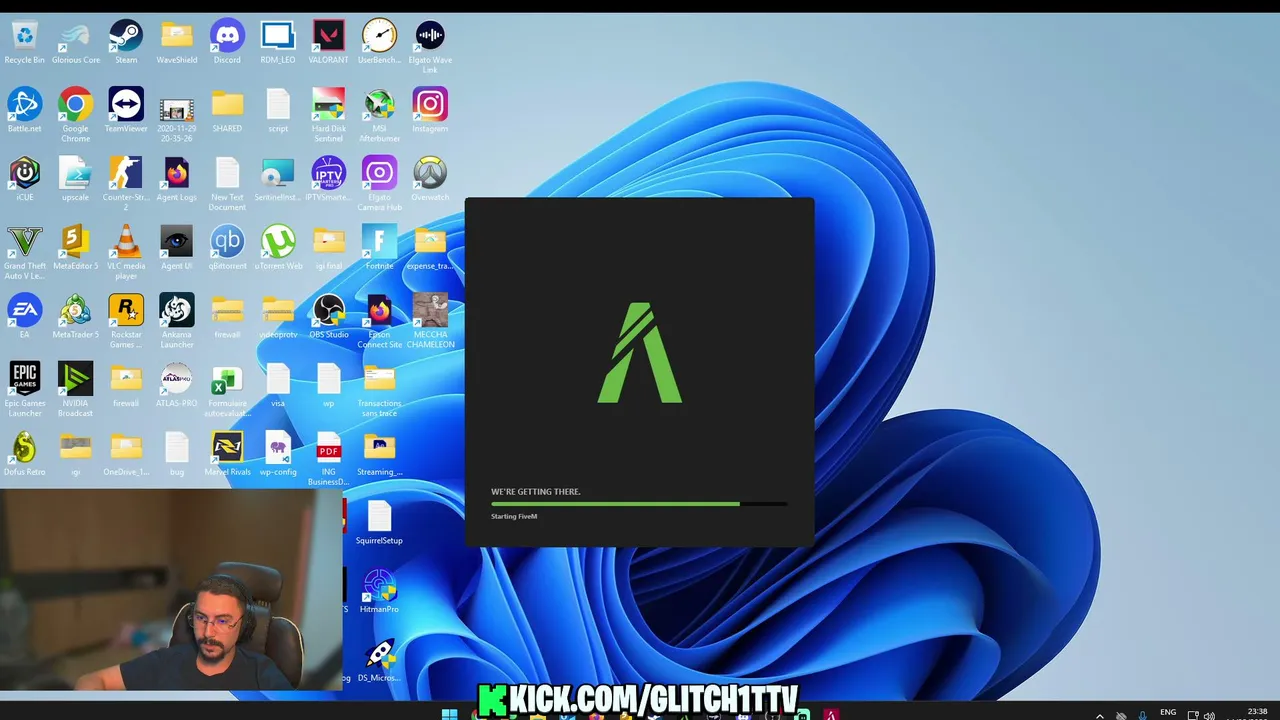Open the expense_tra... folder
Viewport: 1280px width, 720px height.
[430, 242]
